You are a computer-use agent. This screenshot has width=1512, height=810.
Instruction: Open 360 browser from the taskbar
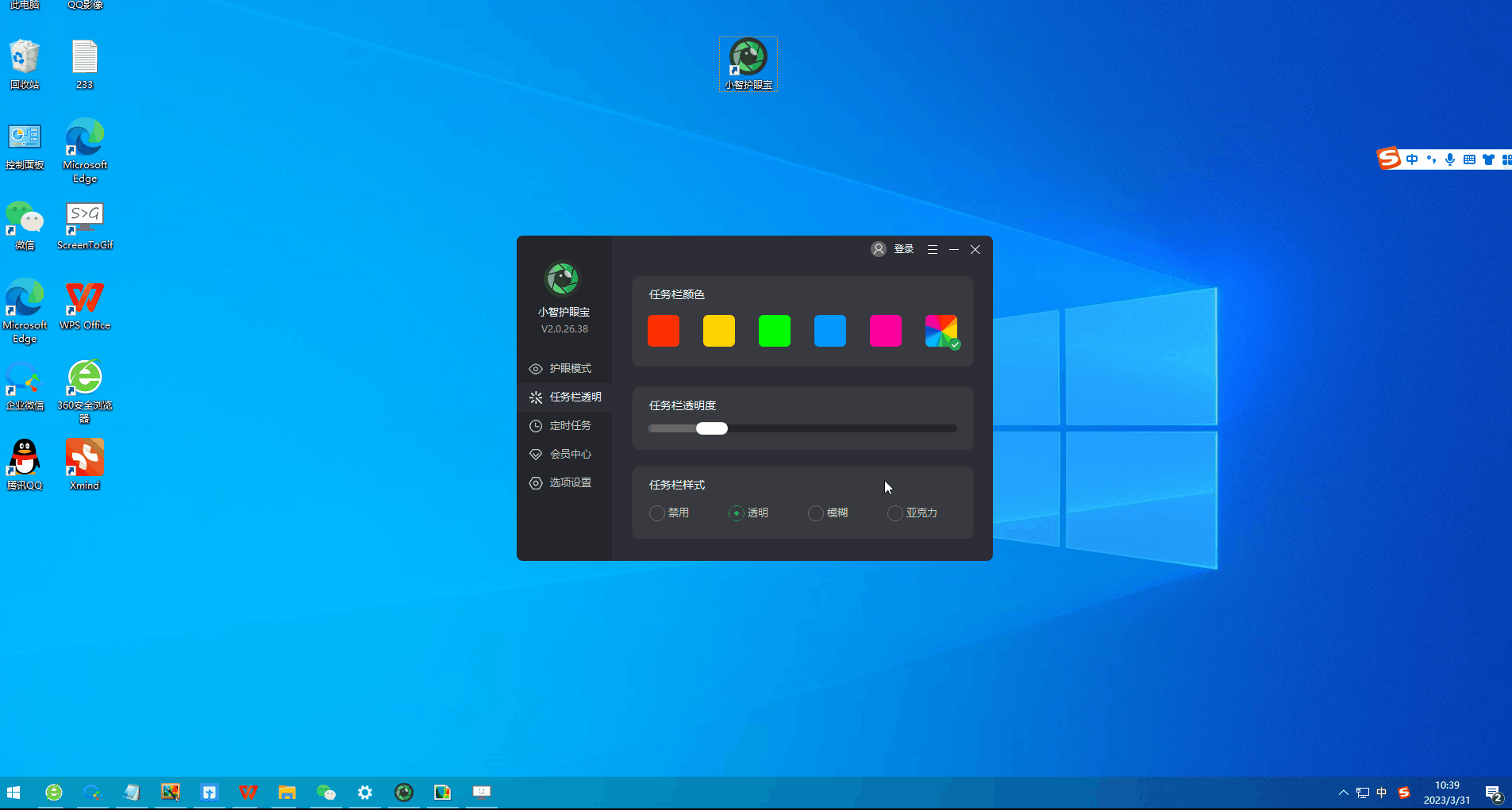54,793
